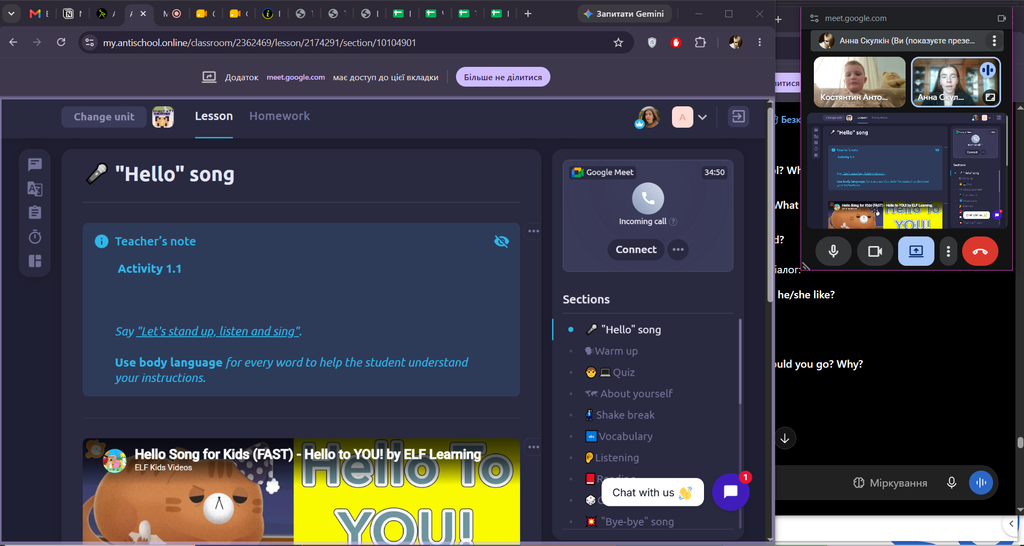Open video block three-dot options
Viewport: 1024px width, 546px height.
point(534,447)
